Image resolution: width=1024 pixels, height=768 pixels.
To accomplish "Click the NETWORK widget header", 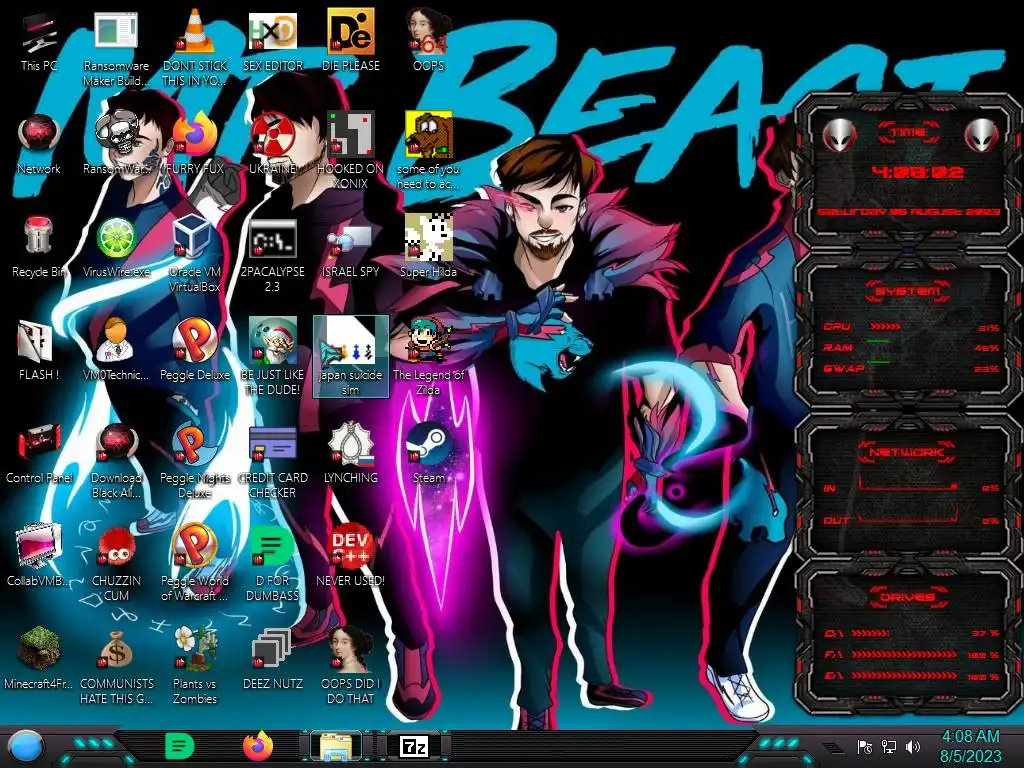I will 908,451.
